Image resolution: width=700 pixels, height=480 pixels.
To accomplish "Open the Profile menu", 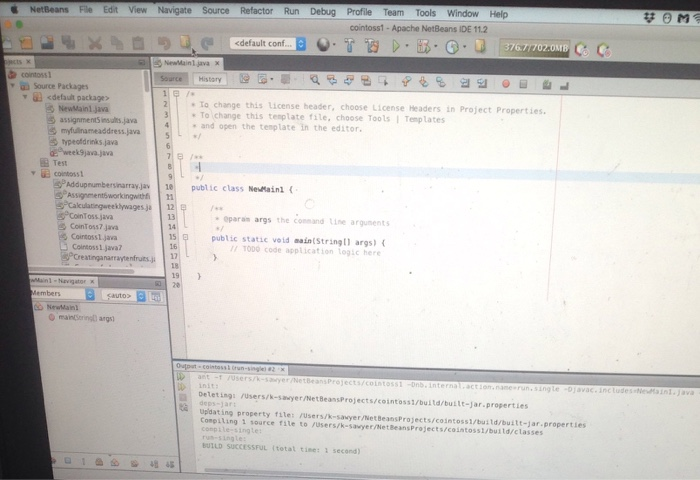I will pos(359,12).
